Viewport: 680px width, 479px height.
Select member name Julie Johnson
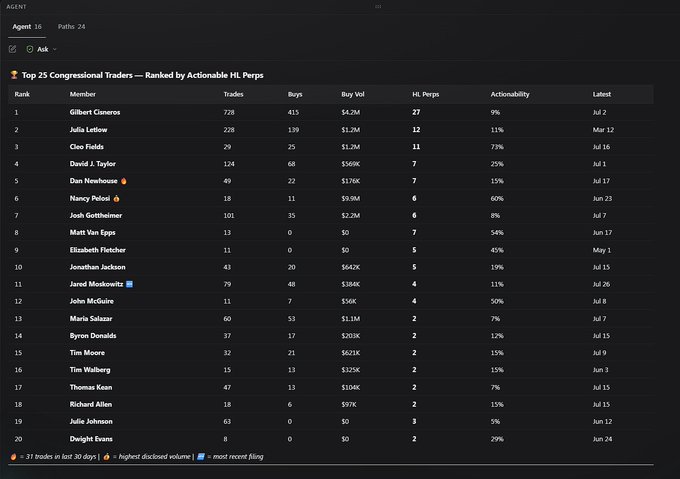click(91, 421)
